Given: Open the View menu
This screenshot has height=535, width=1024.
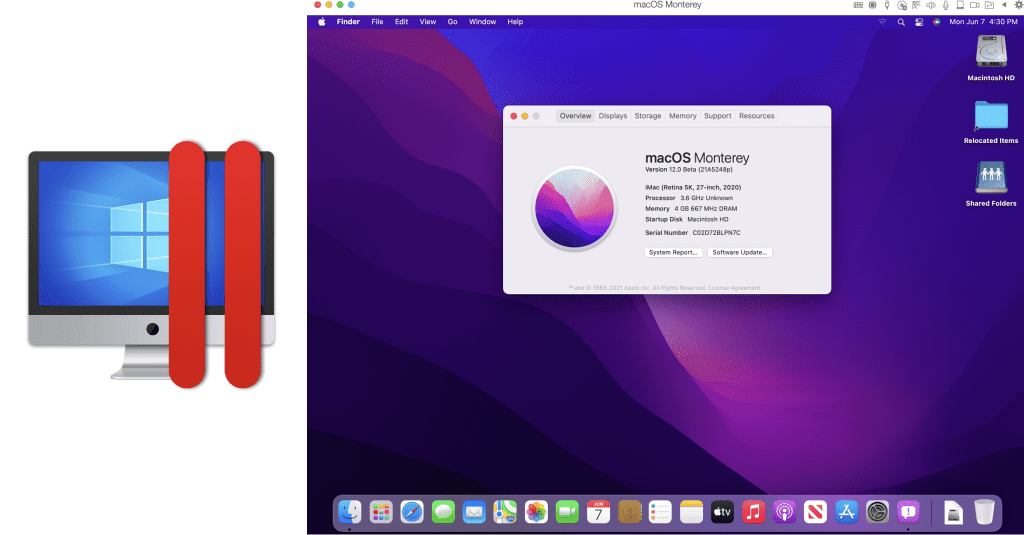Looking at the screenshot, I should tap(428, 22).
